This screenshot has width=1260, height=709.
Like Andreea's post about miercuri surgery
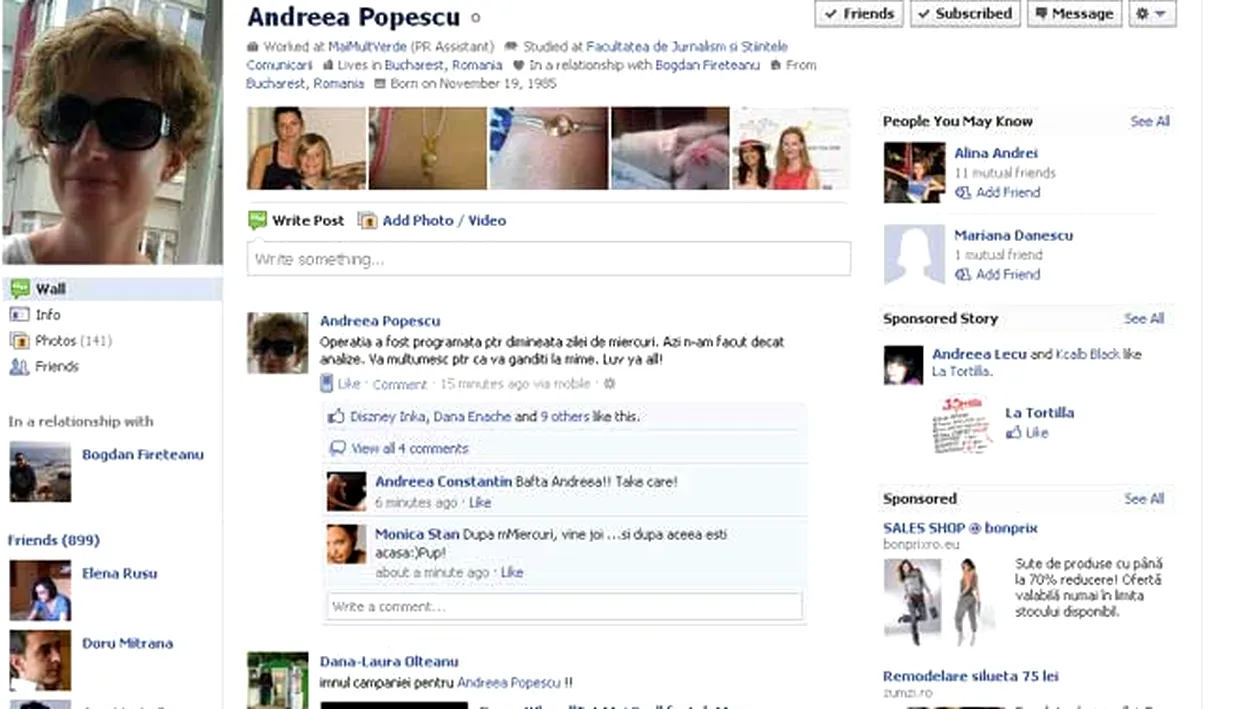pyautogui.click(x=348, y=383)
